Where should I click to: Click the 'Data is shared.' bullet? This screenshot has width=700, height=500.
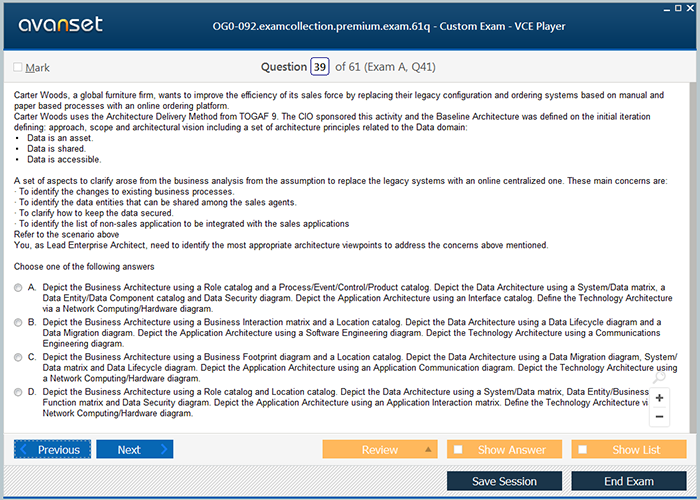point(56,149)
